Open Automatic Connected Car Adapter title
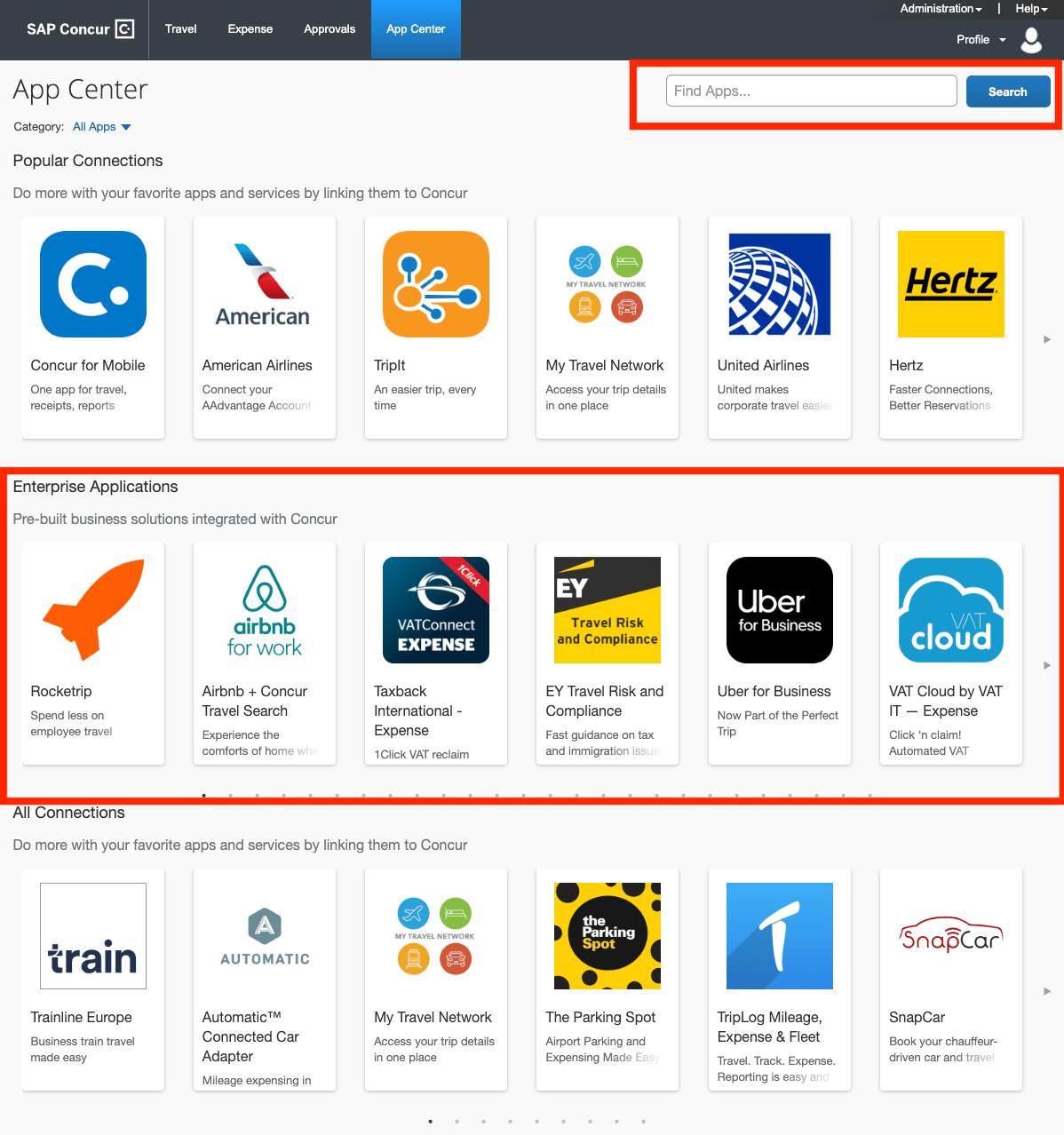This screenshot has height=1135, width=1064. click(x=250, y=1037)
